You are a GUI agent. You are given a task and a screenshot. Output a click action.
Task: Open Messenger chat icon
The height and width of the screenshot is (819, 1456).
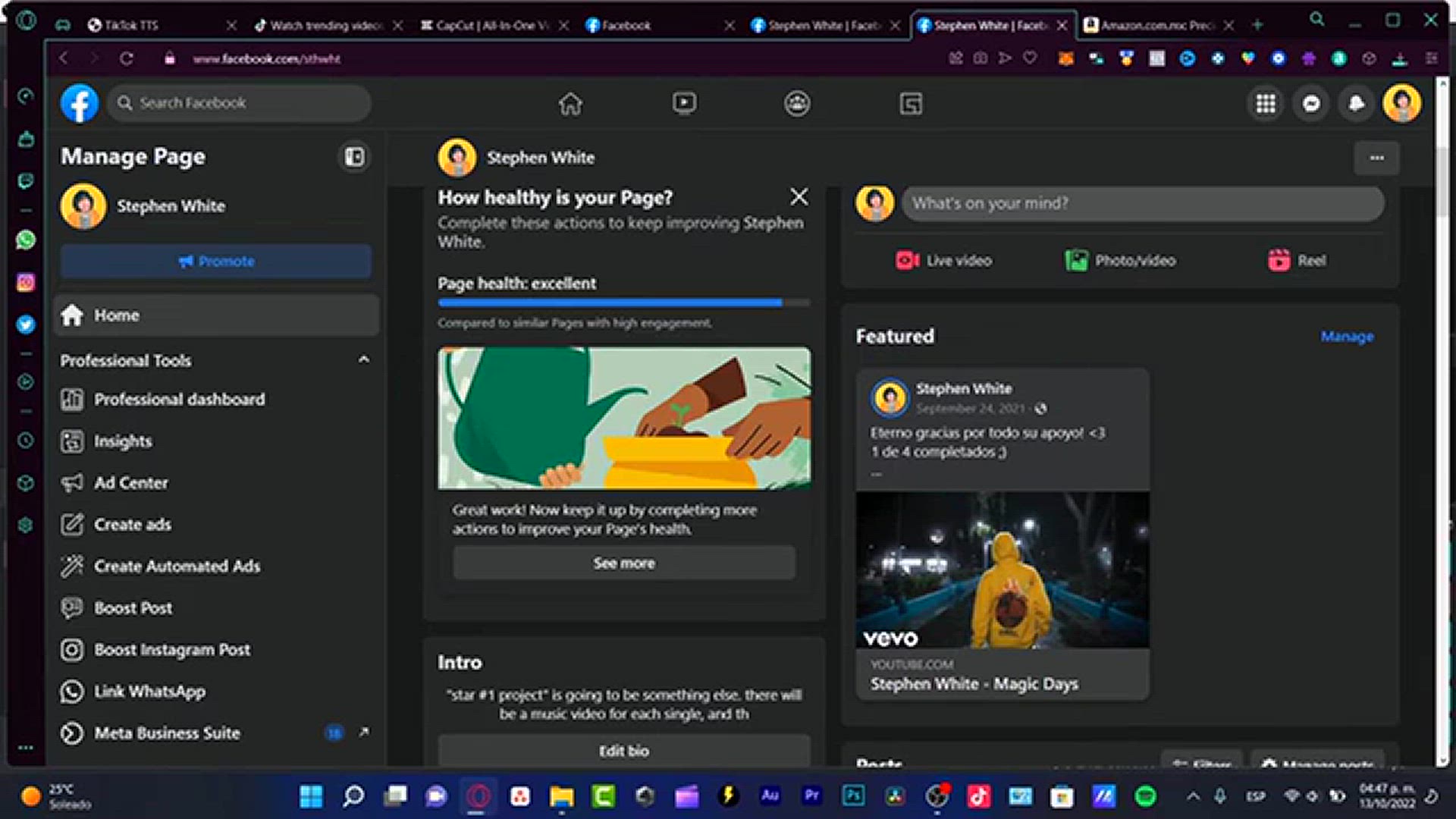[1311, 103]
